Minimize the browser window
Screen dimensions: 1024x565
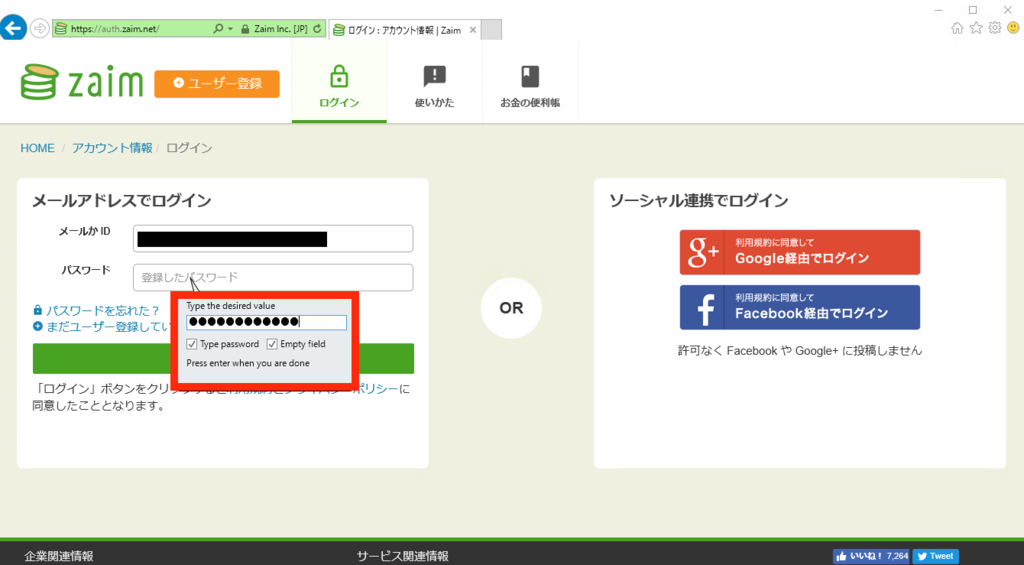[x=938, y=10]
